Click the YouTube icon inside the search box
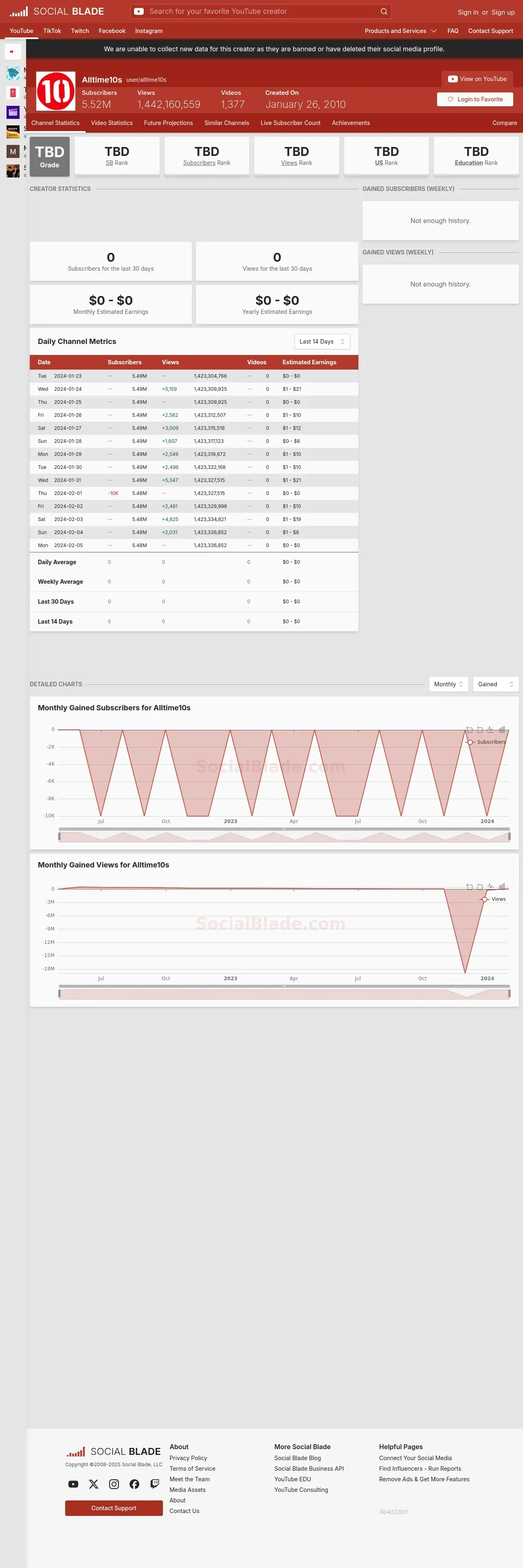The image size is (523, 1568). (x=139, y=11)
